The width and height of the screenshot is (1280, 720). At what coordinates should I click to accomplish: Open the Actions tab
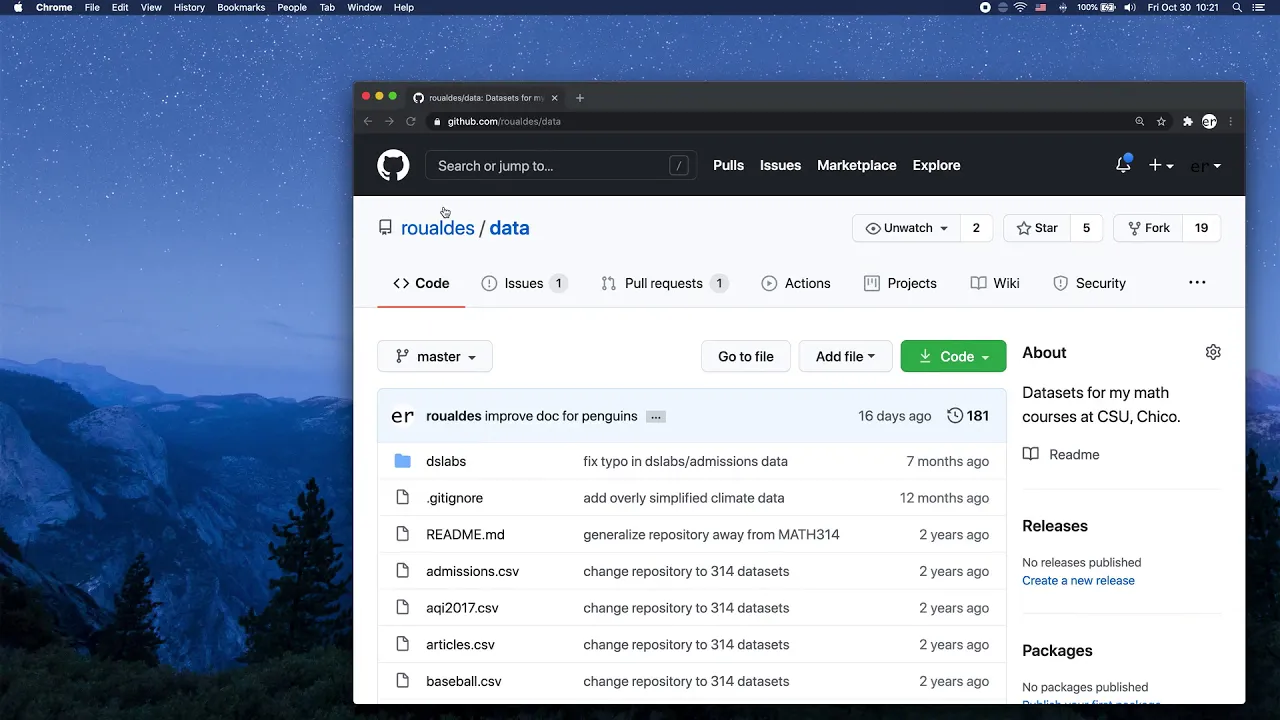796,283
